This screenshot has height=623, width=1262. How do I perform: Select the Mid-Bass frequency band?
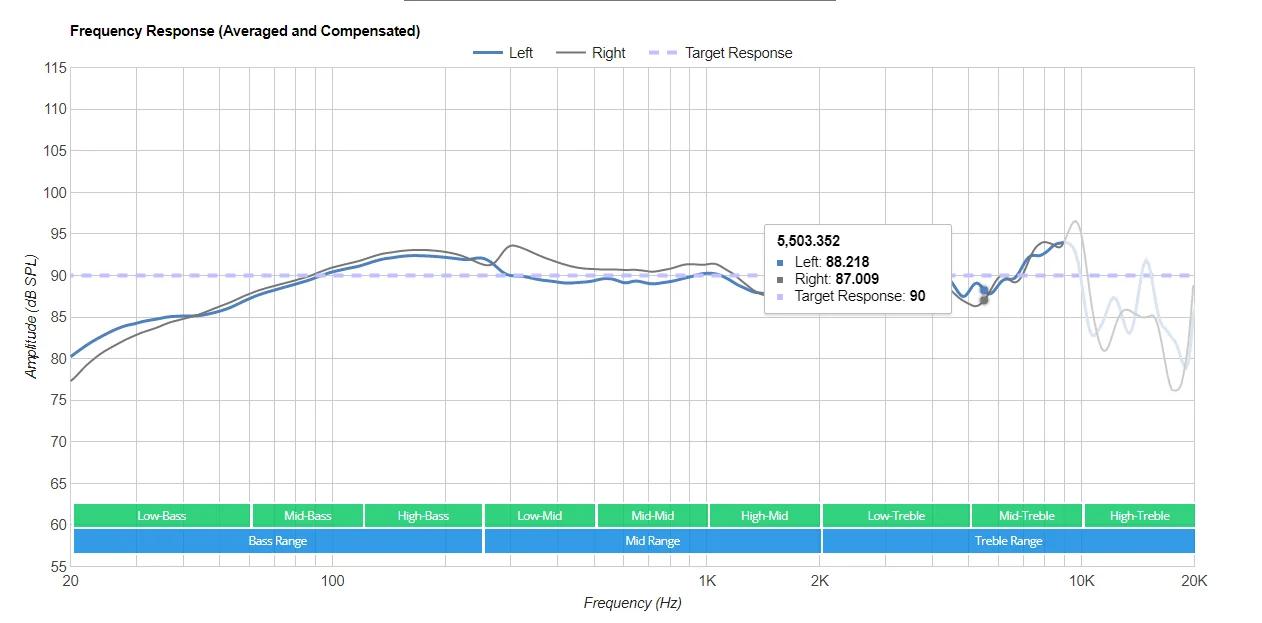coord(307,516)
